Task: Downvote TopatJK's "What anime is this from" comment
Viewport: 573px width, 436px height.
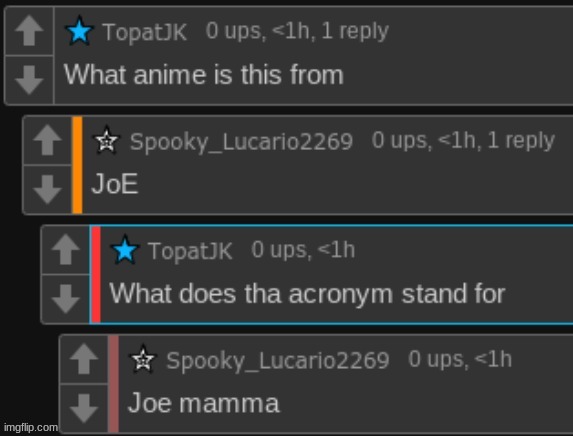Action: coord(29,80)
